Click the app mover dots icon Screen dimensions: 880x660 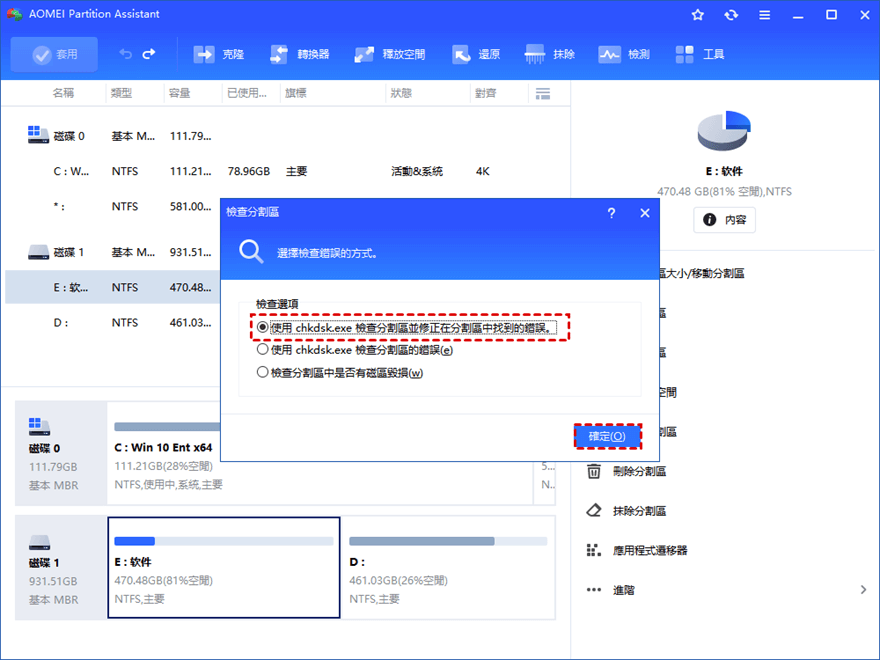tap(594, 550)
